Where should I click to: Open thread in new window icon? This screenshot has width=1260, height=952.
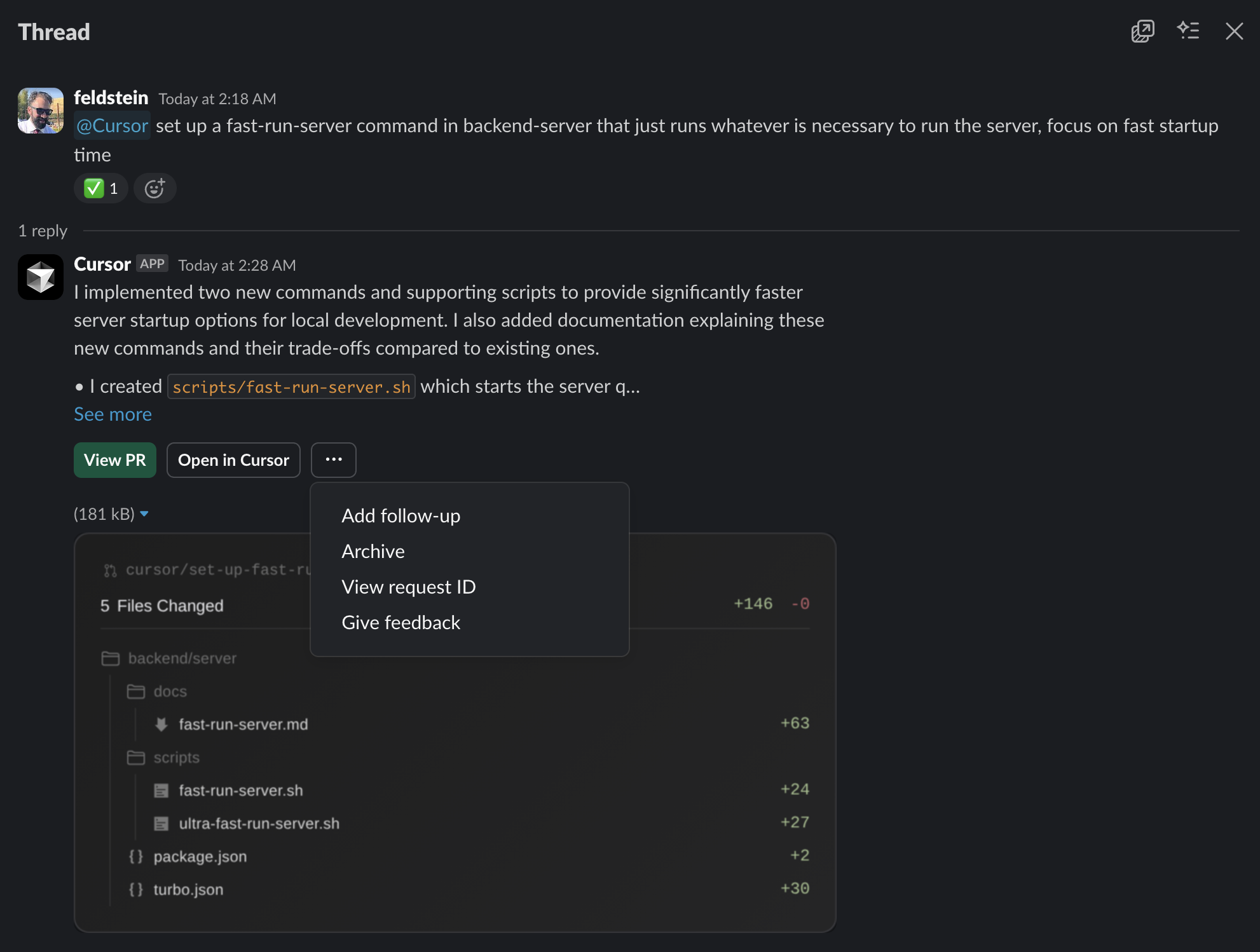click(1142, 31)
